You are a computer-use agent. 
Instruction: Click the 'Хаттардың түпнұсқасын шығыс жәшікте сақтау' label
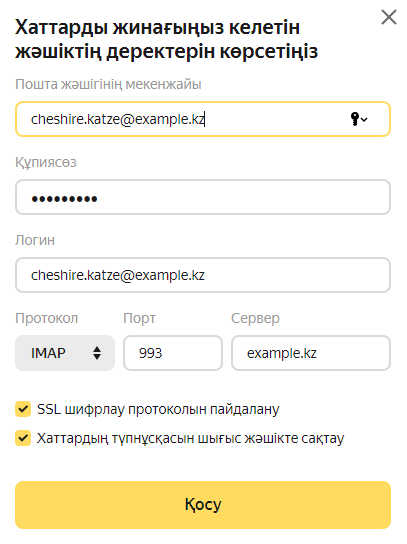(x=190, y=439)
